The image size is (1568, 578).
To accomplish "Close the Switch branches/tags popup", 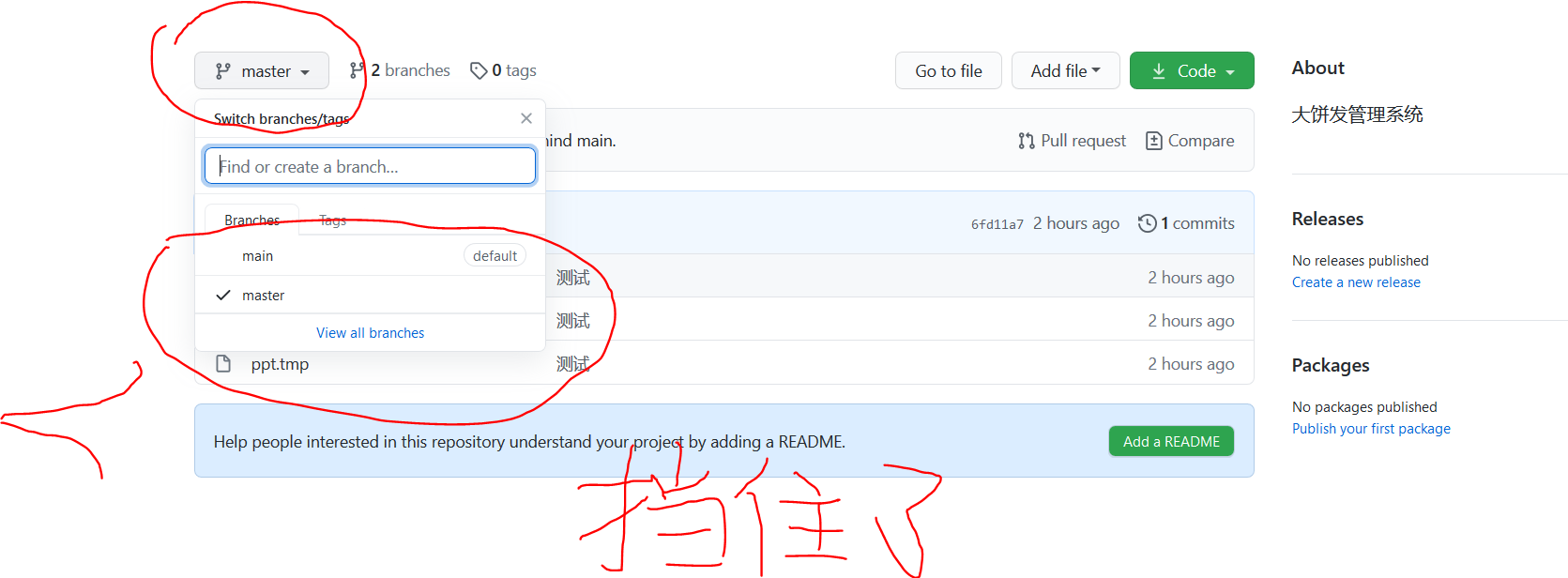I will pyautogui.click(x=526, y=118).
